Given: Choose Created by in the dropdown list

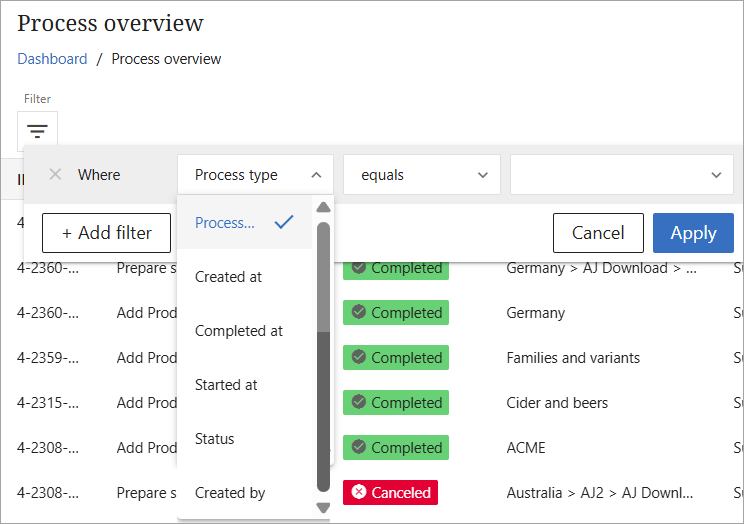Looking at the screenshot, I should 229,493.
